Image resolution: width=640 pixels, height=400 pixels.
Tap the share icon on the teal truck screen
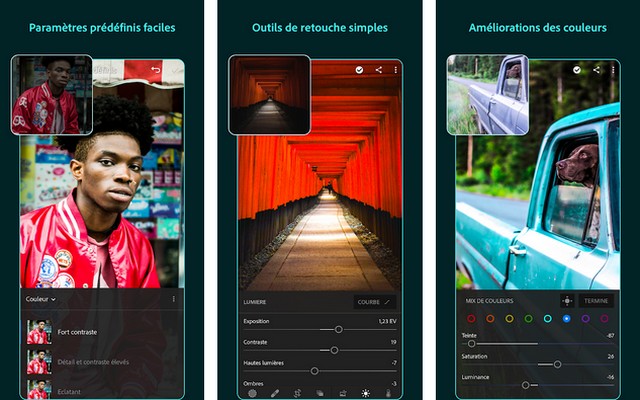click(x=596, y=70)
